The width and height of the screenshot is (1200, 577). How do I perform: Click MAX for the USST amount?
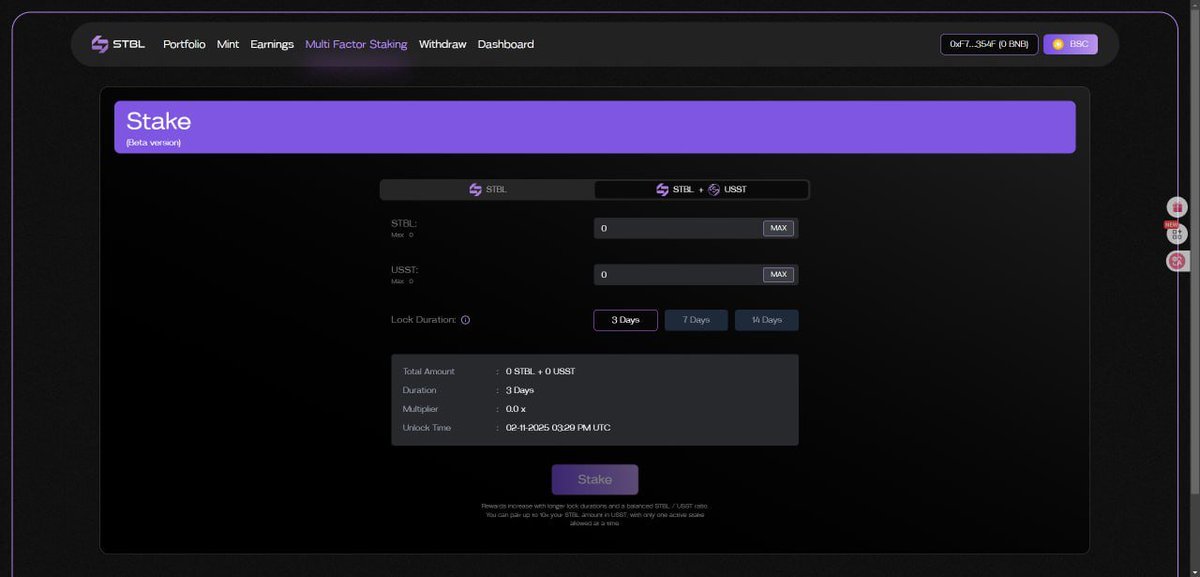pos(779,274)
